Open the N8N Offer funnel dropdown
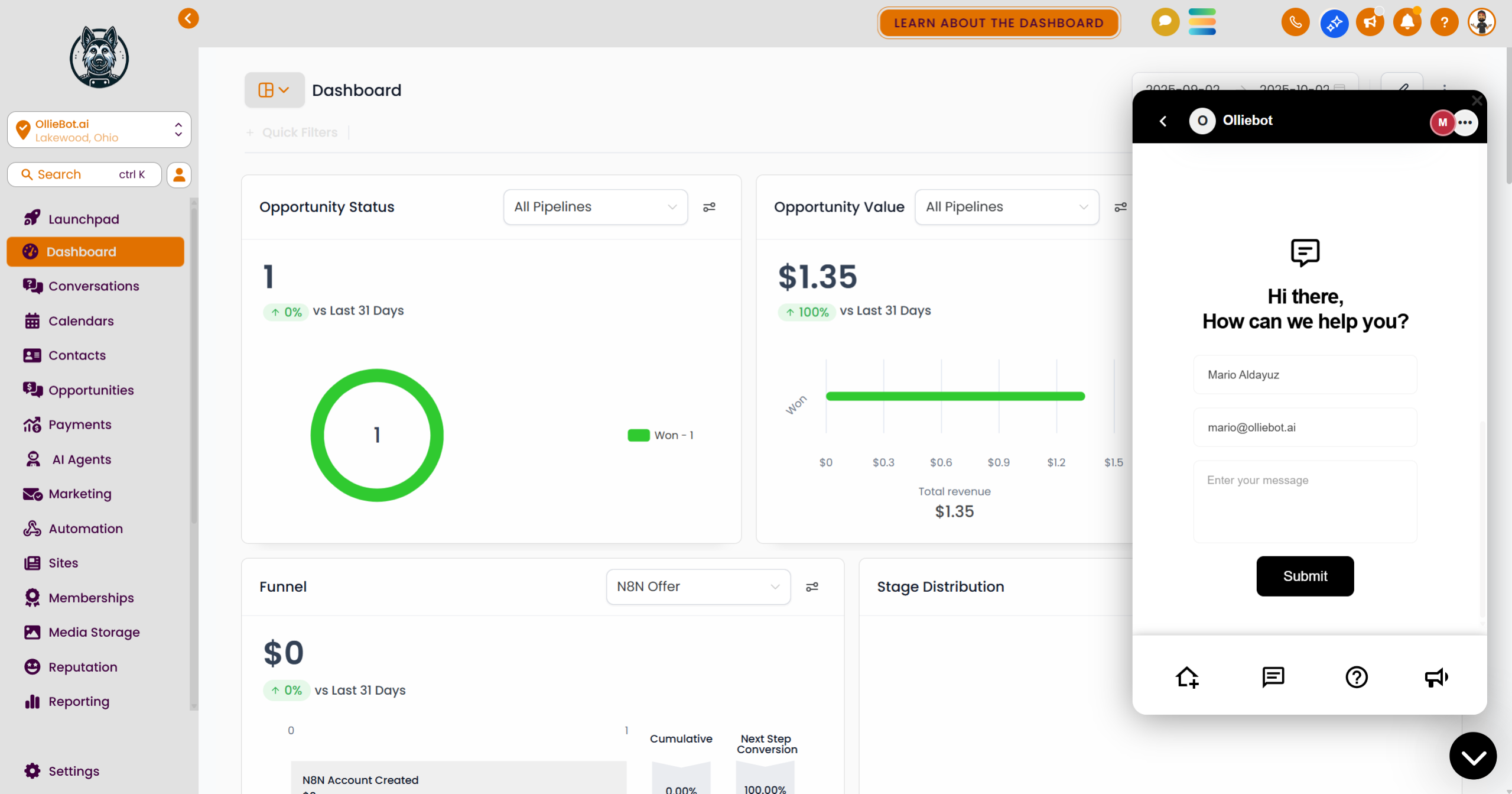 (x=698, y=586)
